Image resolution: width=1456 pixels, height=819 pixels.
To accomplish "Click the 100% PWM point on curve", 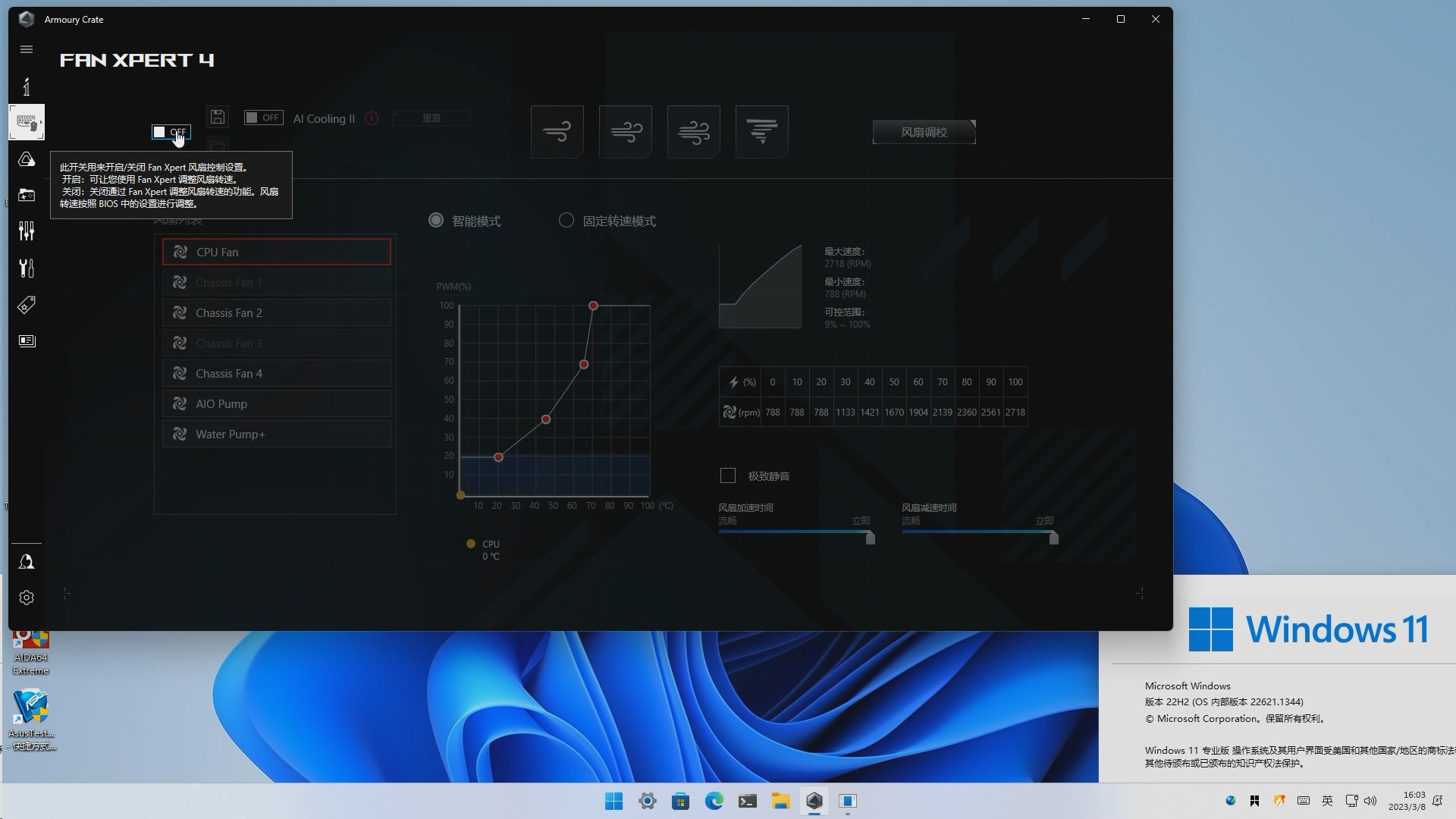I will tap(594, 306).
